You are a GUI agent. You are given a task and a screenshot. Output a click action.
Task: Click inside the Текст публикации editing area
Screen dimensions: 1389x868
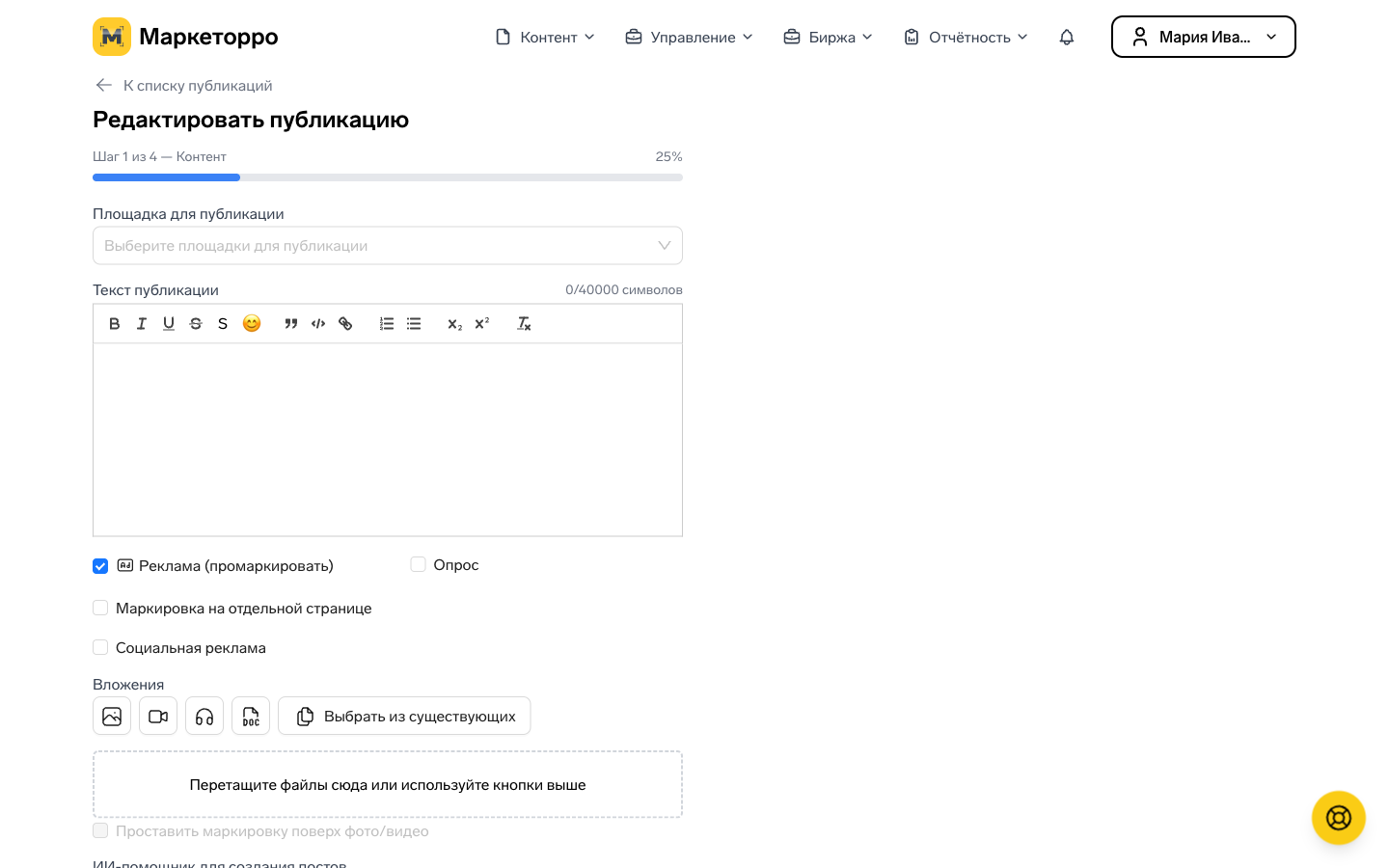click(x=388, y=440)
